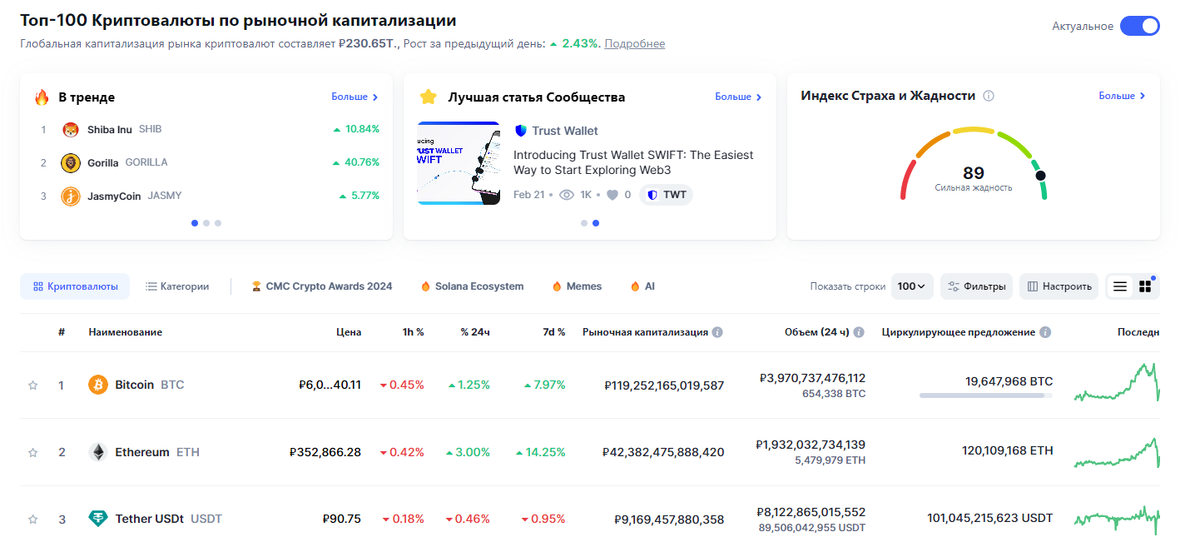
Task: Open the Bitcoin BTC name link
Action: tap(150, 385)
